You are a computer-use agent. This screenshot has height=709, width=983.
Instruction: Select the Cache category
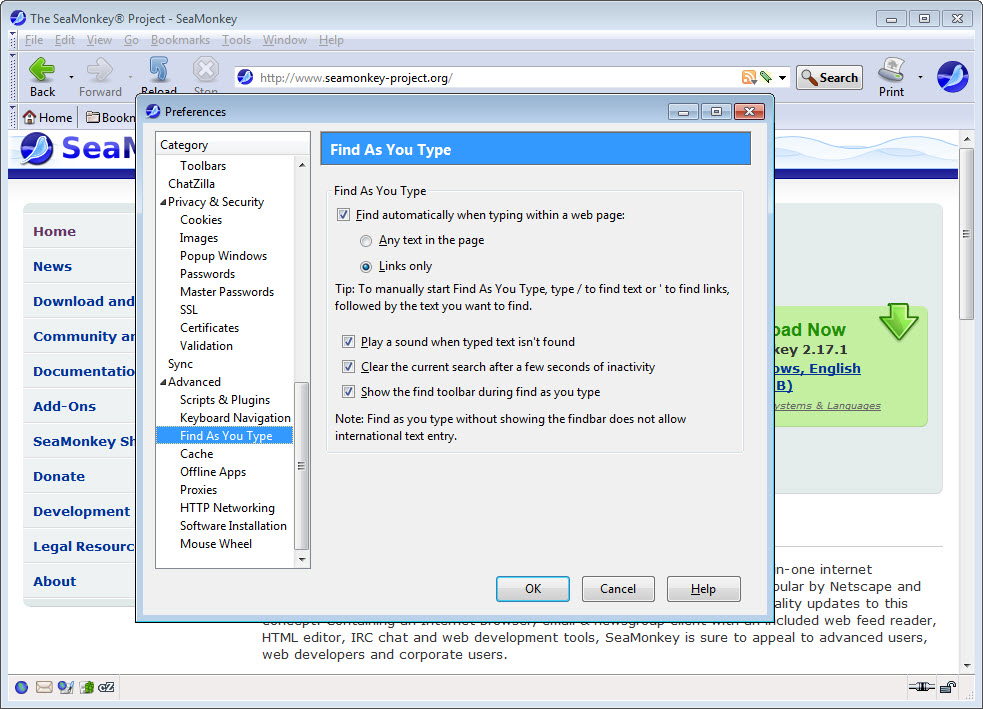pyautogui.click(x=196, y=454)
